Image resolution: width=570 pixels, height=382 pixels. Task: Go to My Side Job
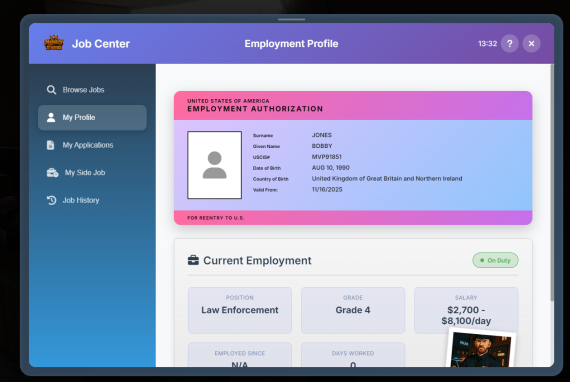92,173
